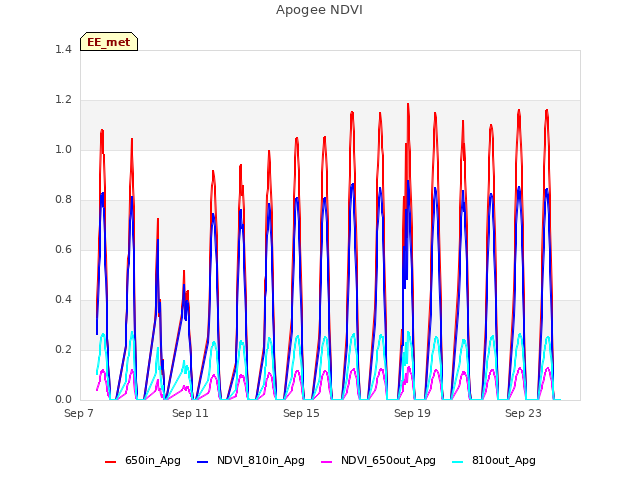This screenshot has width=640, height=480.
Task: Toggle the NDVI_650out_Apg legend entry
Action: [378, 460]
